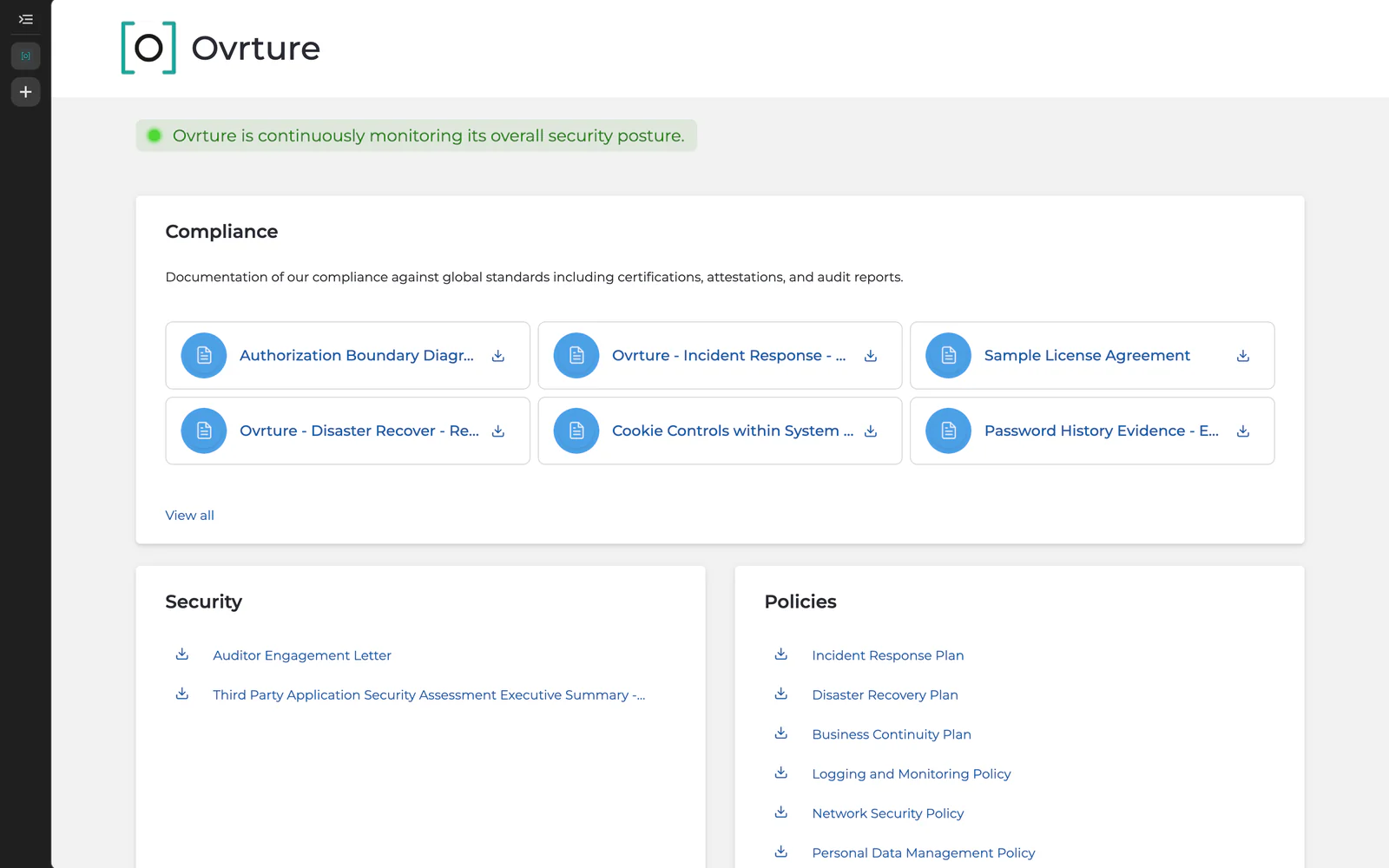Download Authorization Boundary Diagram file

(498, 356)
